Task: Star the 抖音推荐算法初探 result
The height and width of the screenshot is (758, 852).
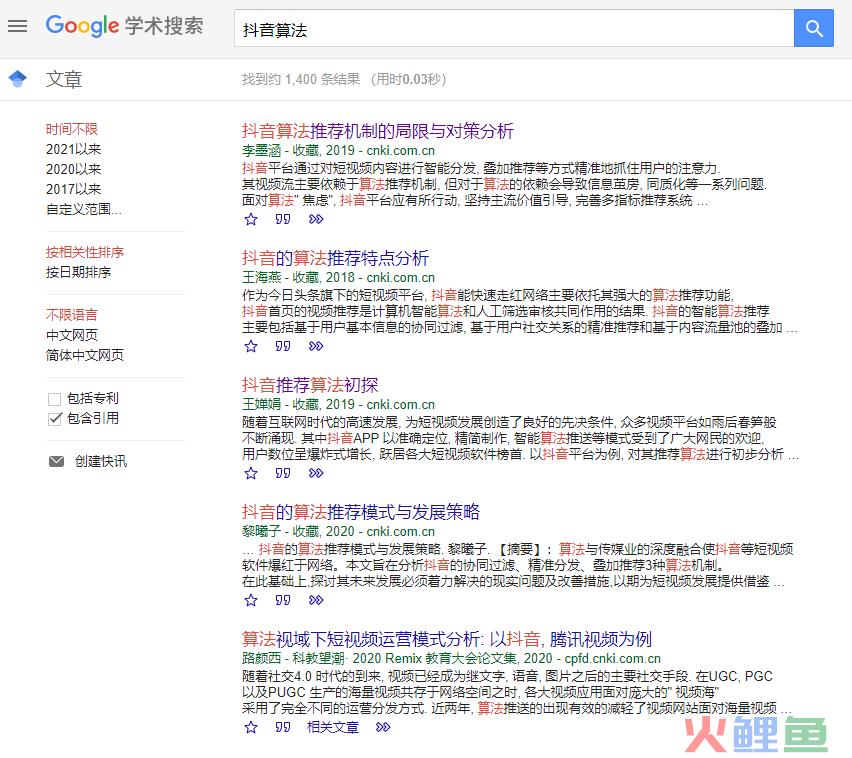Action: (x=250, y=473)
